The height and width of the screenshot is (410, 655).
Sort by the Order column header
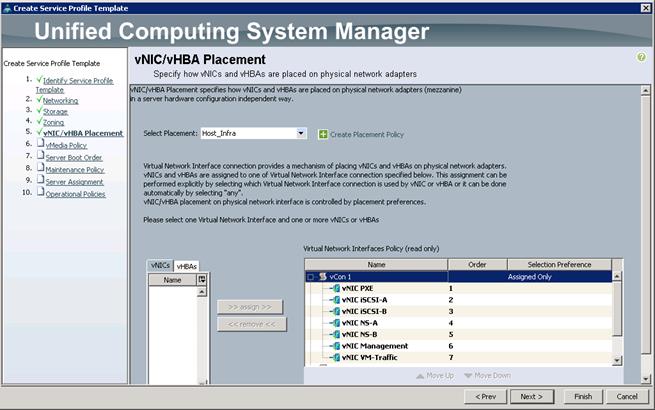click(477, 265)
